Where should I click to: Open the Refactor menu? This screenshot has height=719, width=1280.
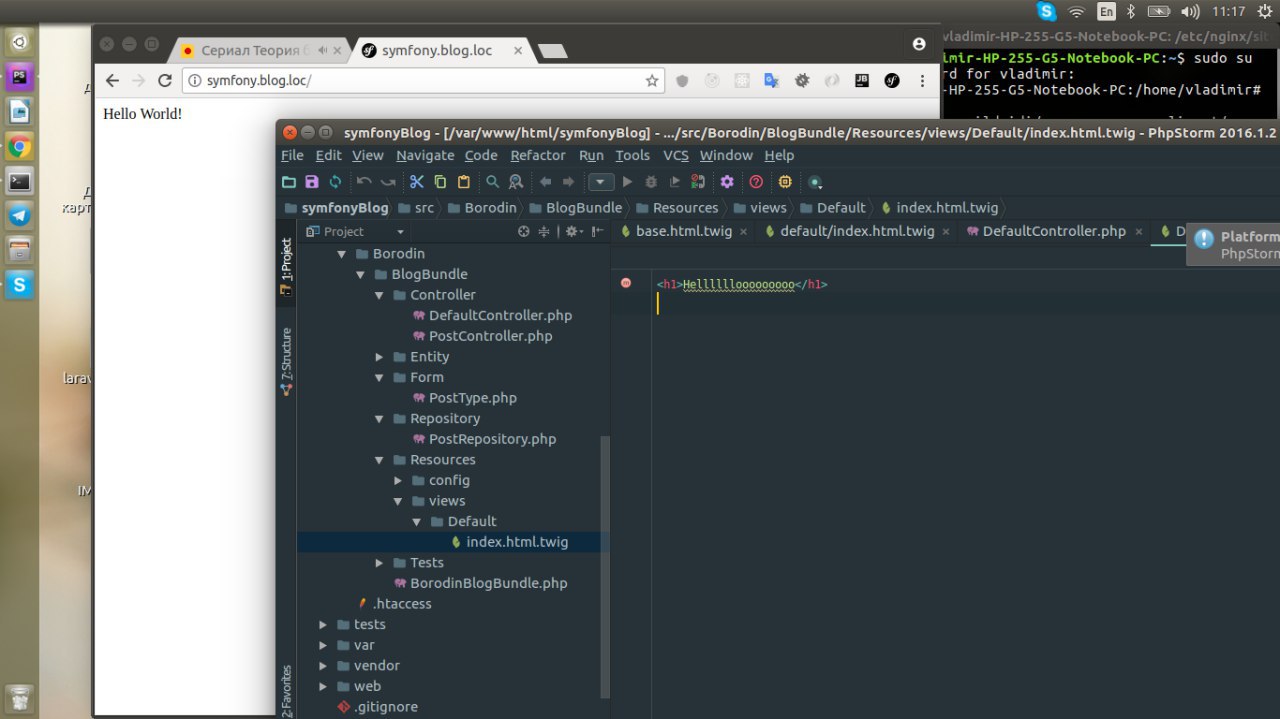click(x=537, y=155)
